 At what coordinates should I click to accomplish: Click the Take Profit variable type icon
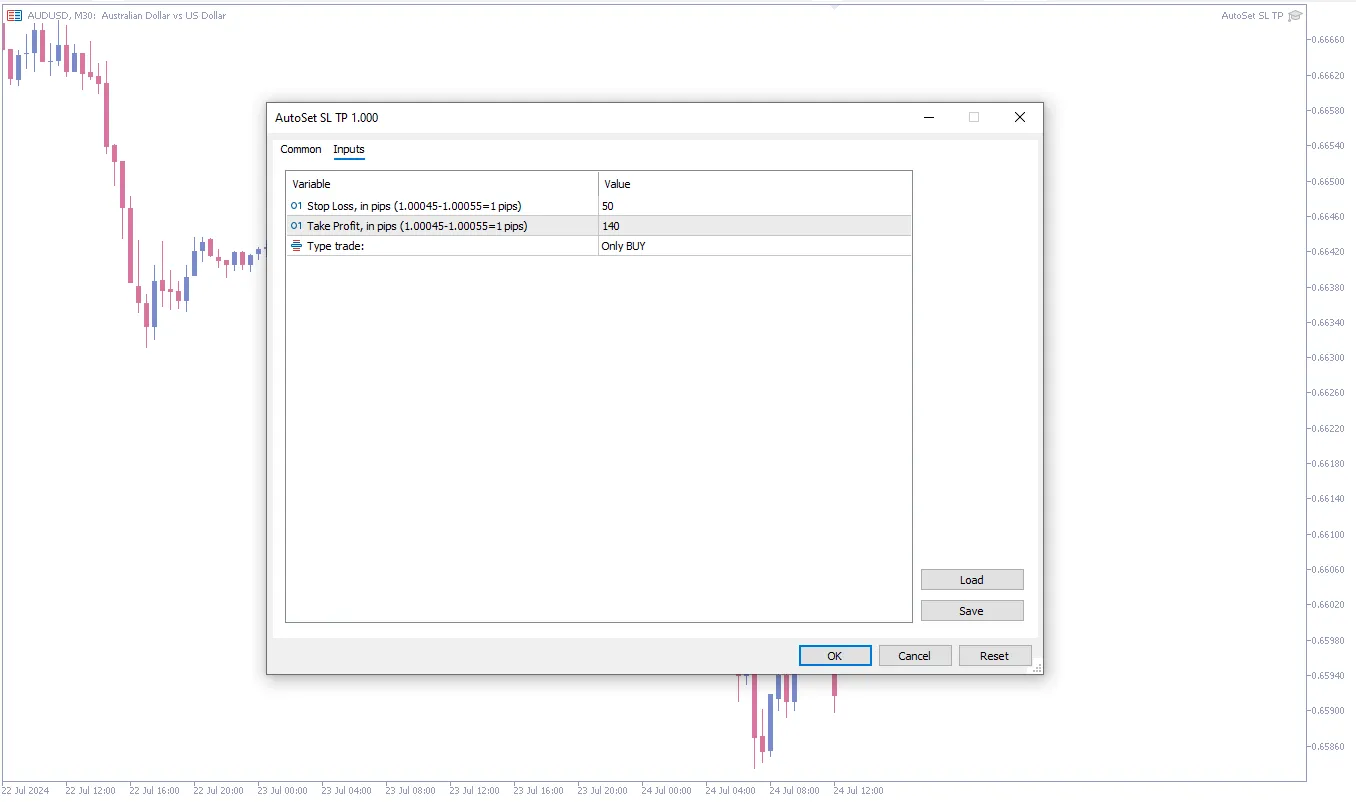(296, 226)
